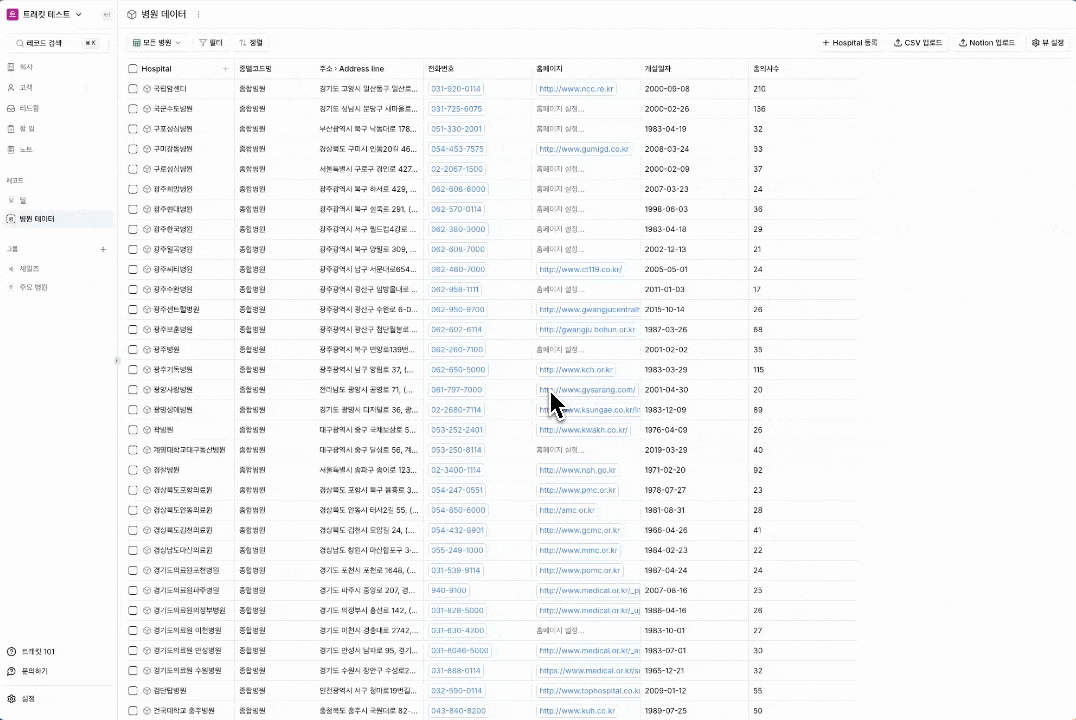
Task: Click the three-dot menu beside 병원 데이터 title
Action: tap(198, 15)
